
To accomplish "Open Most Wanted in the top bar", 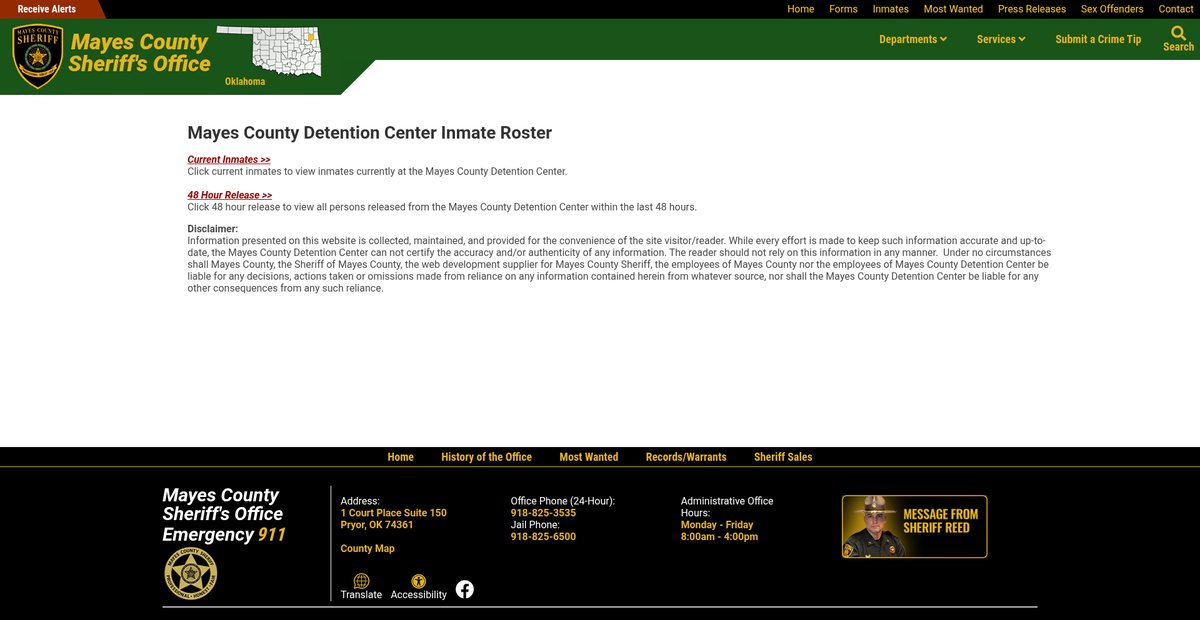I will click(953, 9).
